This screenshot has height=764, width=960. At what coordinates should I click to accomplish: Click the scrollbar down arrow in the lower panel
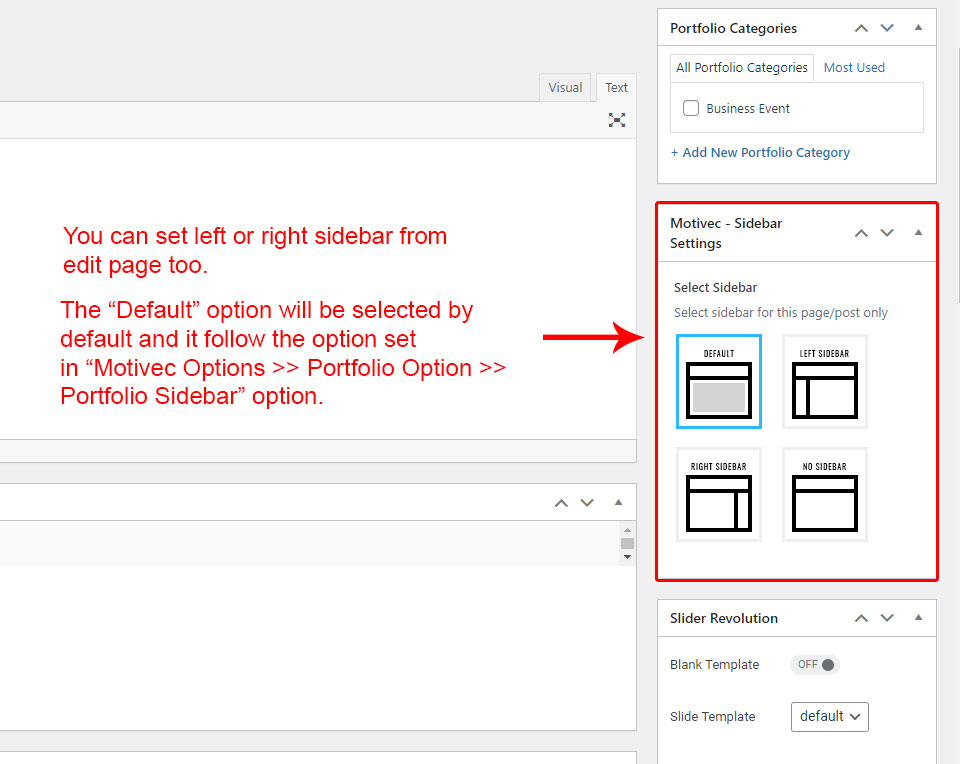[x=627, y=556]
